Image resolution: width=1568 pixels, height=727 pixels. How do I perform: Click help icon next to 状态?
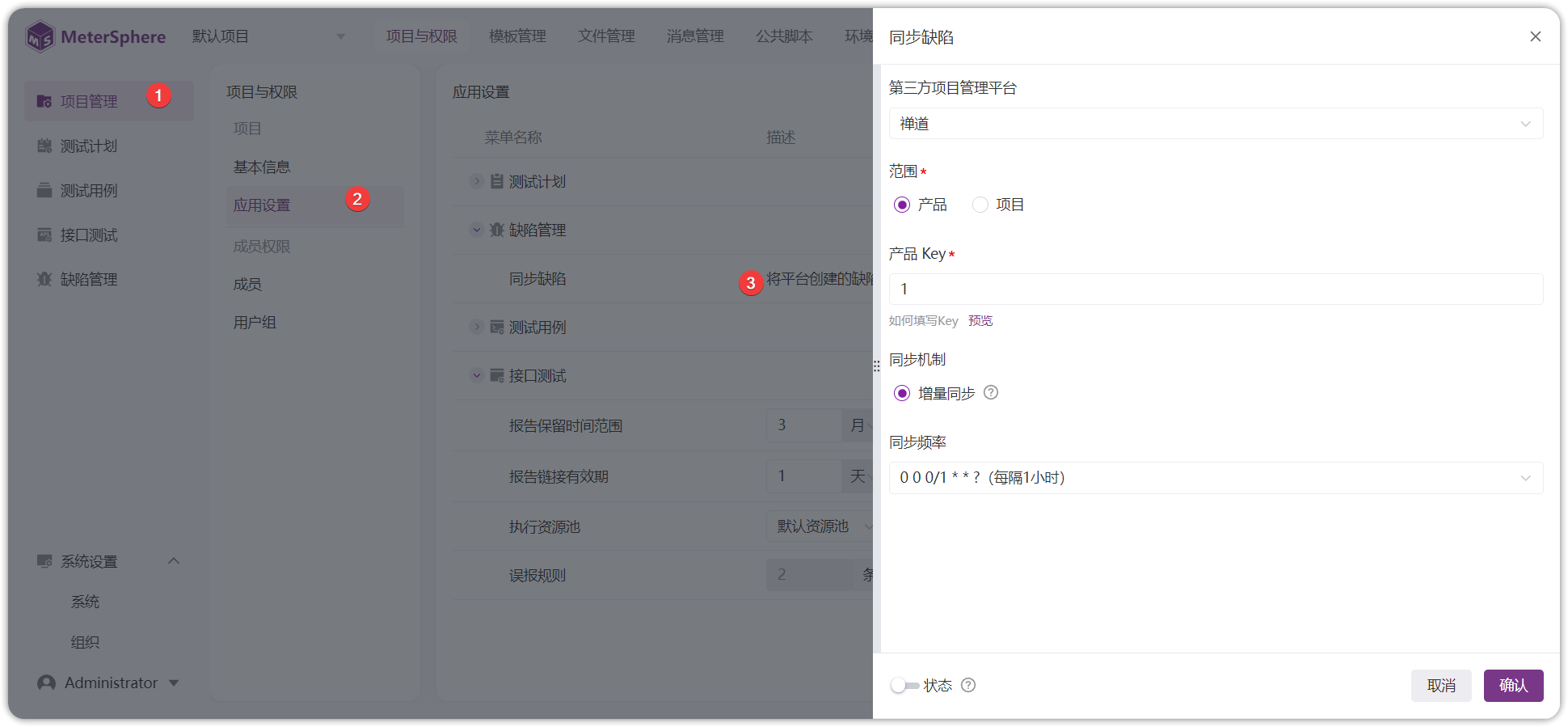[x=968, y=686]
